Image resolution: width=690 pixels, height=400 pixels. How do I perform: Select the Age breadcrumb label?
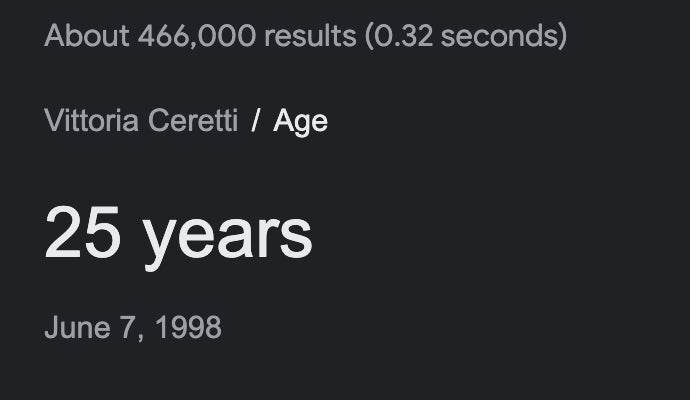[x=300, y=122]
